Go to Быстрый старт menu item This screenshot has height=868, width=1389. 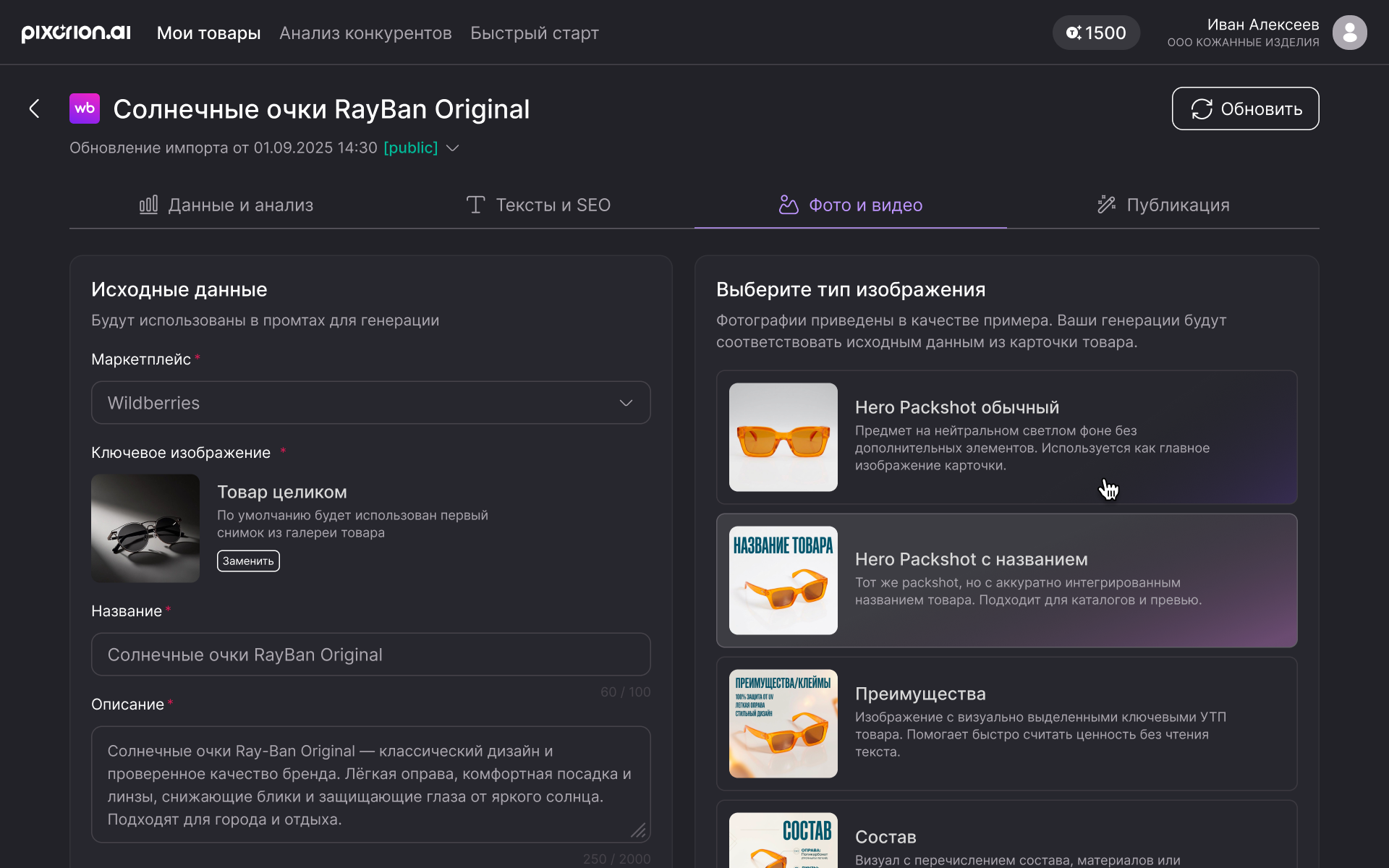pos(534,33)
